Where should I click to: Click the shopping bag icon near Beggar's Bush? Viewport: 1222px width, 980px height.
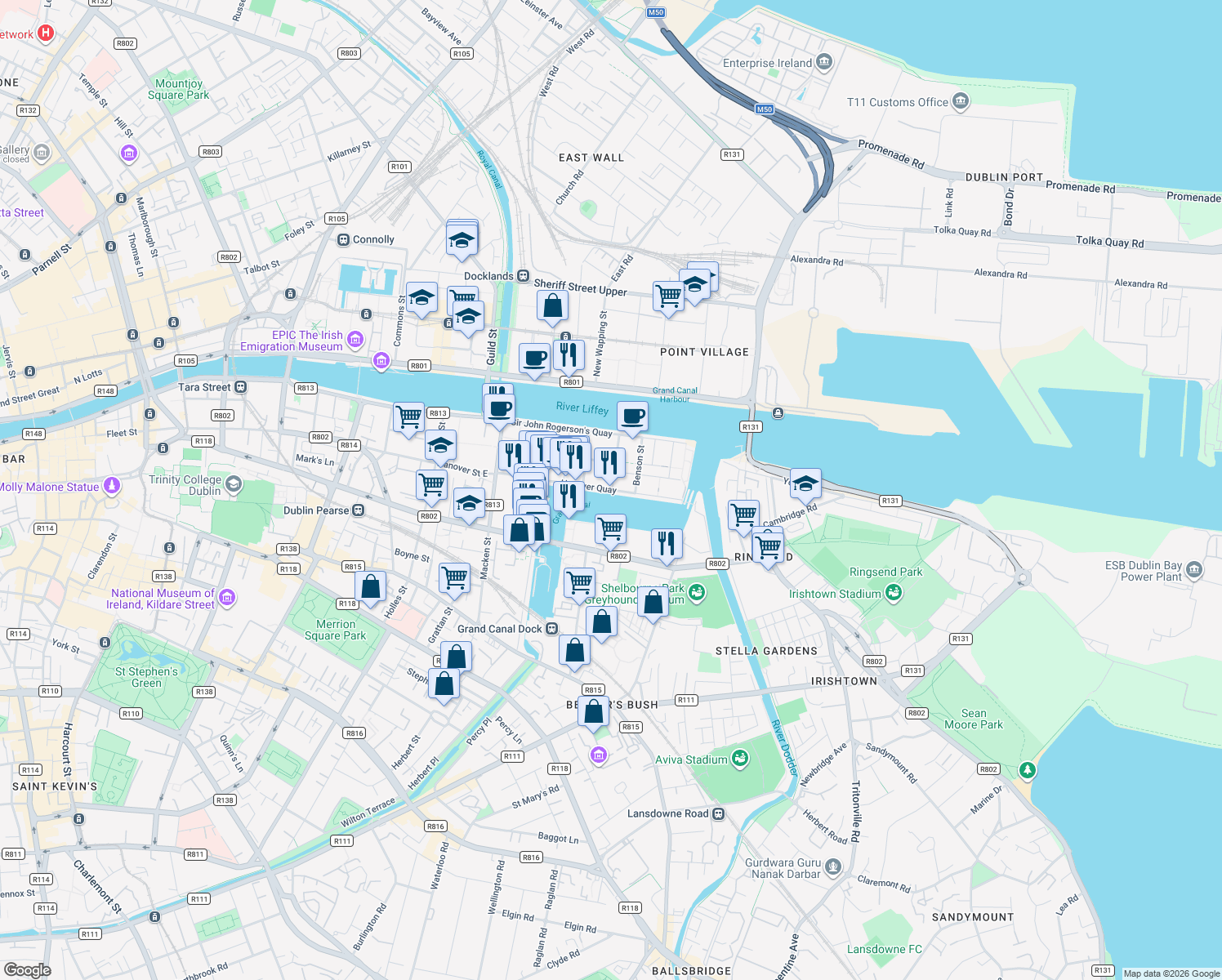(x=593, y=712)
